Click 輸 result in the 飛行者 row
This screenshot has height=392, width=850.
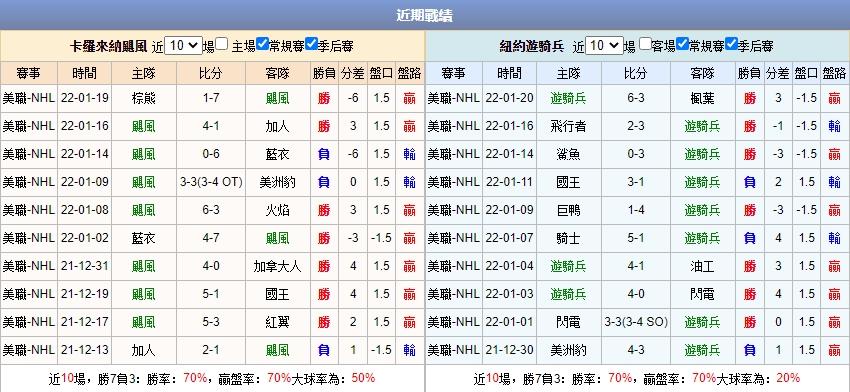(x=834, y=126)
